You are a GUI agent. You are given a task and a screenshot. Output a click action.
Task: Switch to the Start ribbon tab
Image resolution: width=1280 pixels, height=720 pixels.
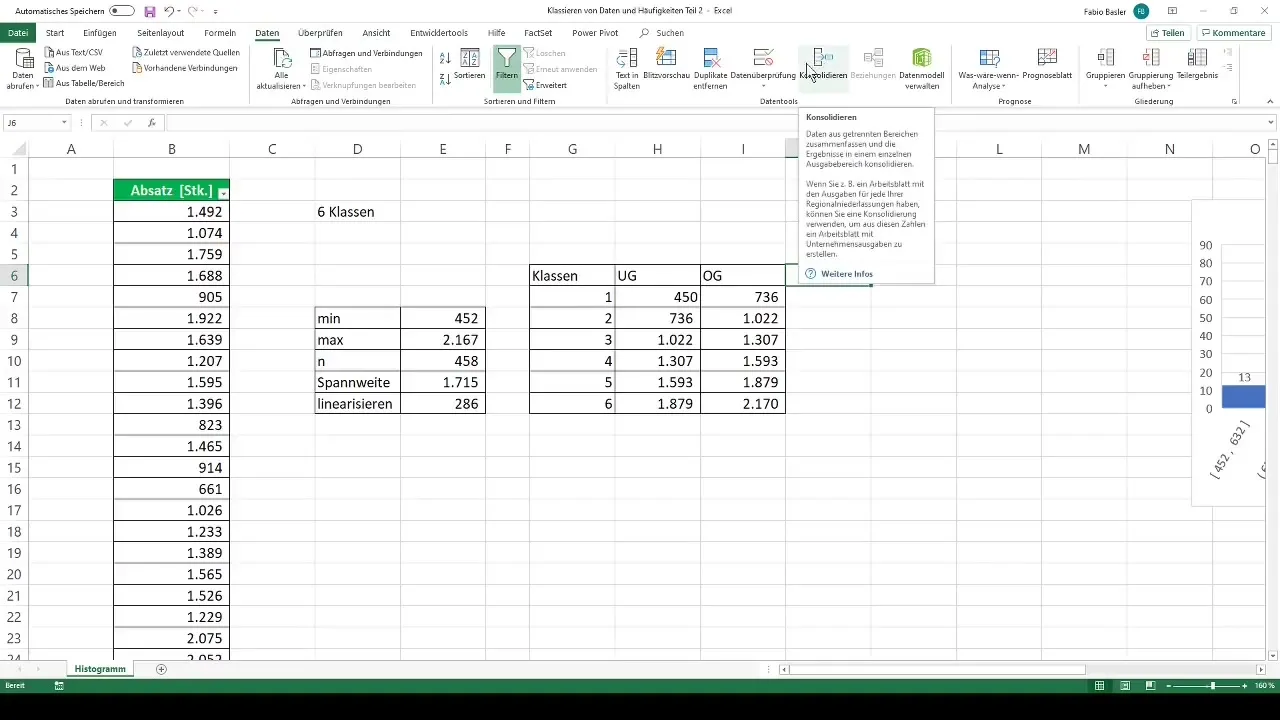(55, 33)
